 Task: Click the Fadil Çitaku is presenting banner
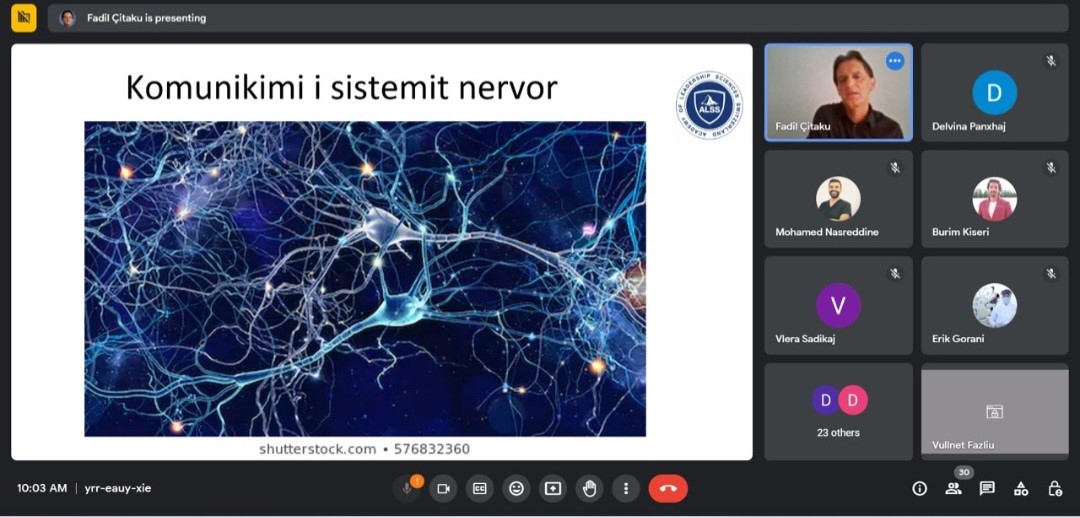click(x=146, y=18)
